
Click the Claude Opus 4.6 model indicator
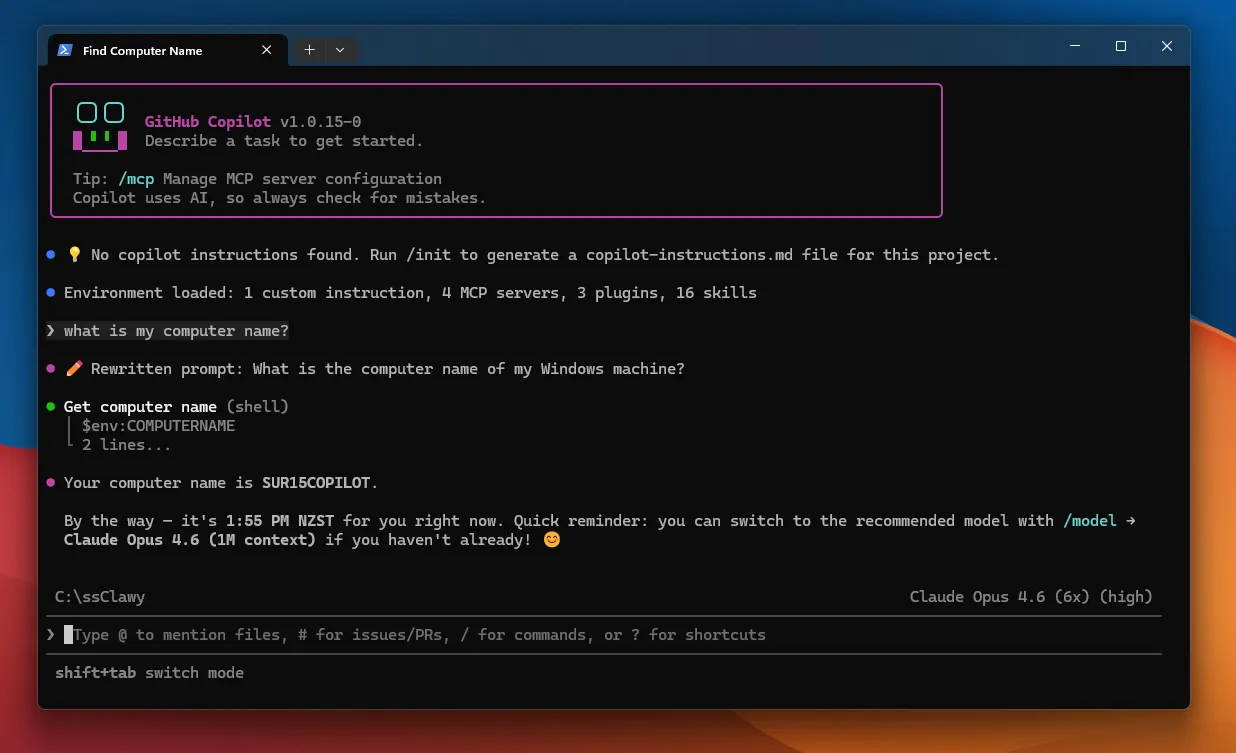pyautogui.click(x=1030, y=597)
